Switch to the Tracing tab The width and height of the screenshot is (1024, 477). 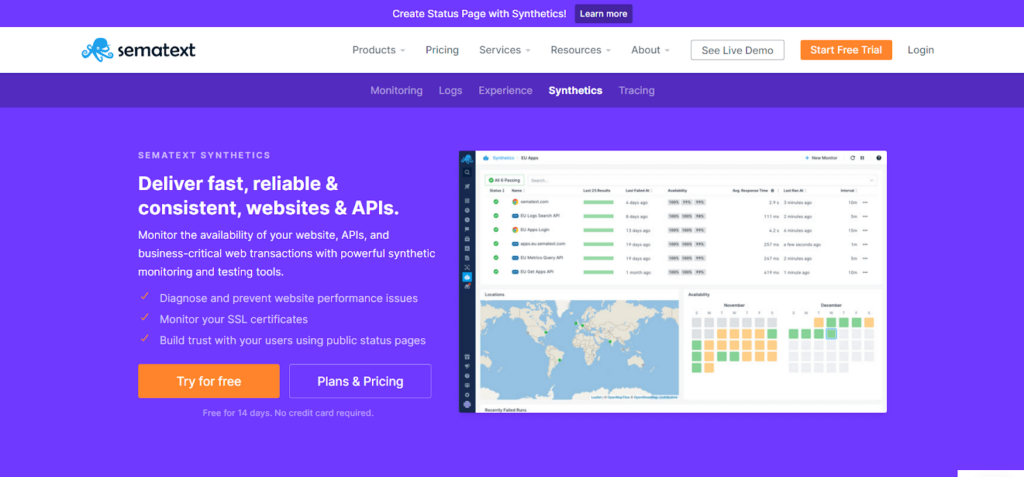coord(637,90)
